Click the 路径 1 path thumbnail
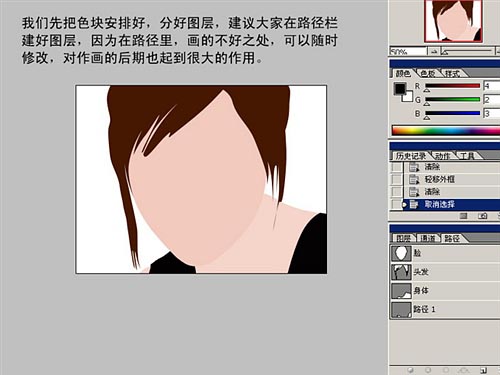The height and width of the screenshot is (375, 500). 401,309
